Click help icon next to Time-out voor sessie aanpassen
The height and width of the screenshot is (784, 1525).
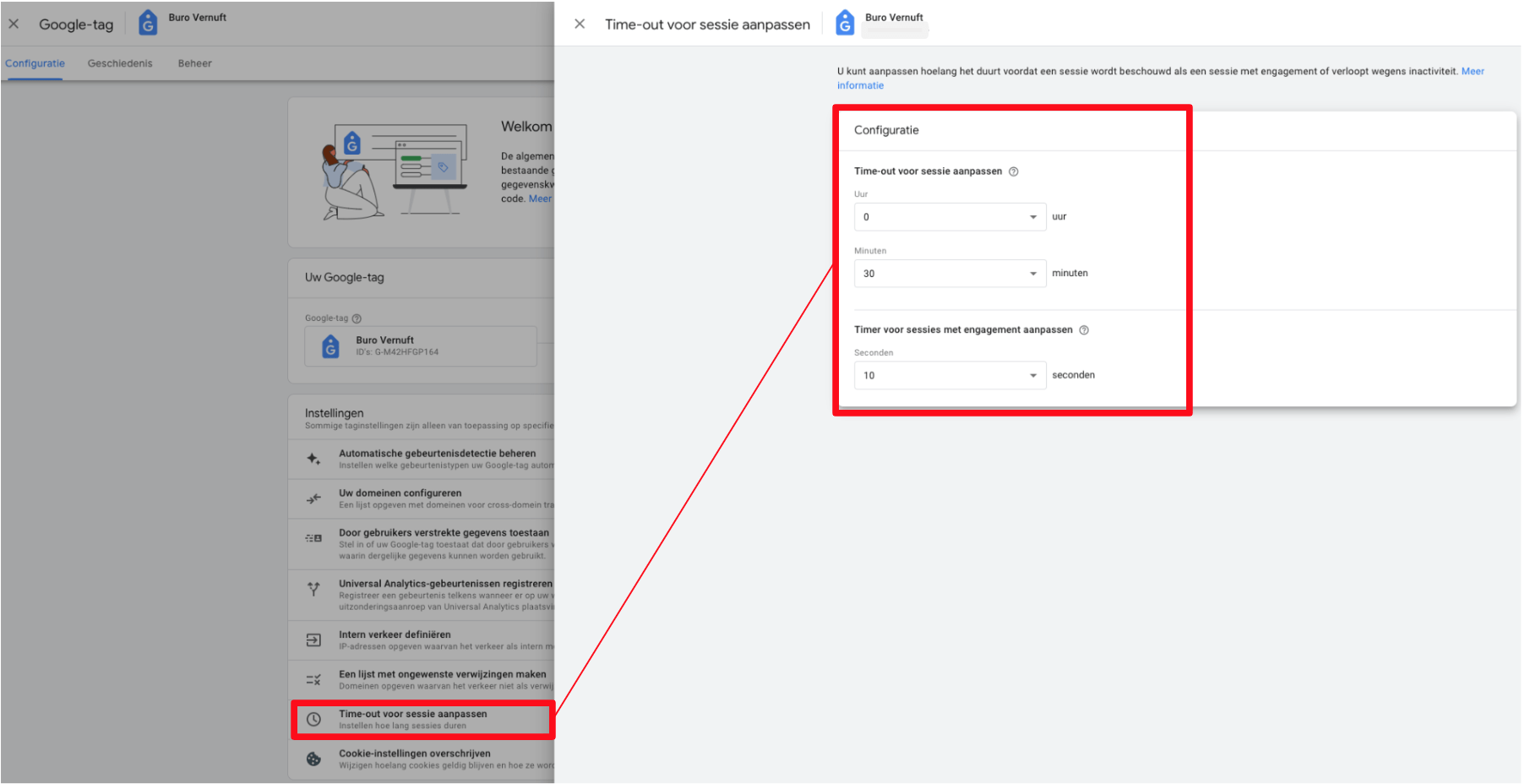point(1014,171)
